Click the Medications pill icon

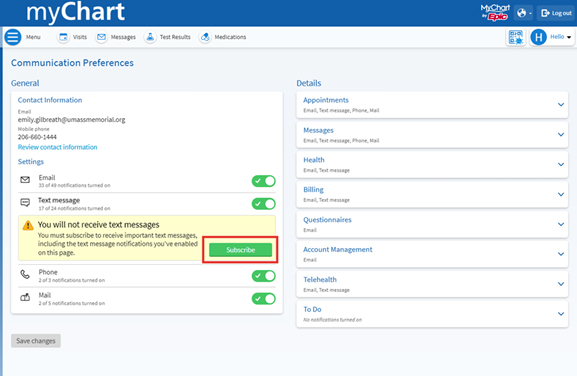point(205,37)
